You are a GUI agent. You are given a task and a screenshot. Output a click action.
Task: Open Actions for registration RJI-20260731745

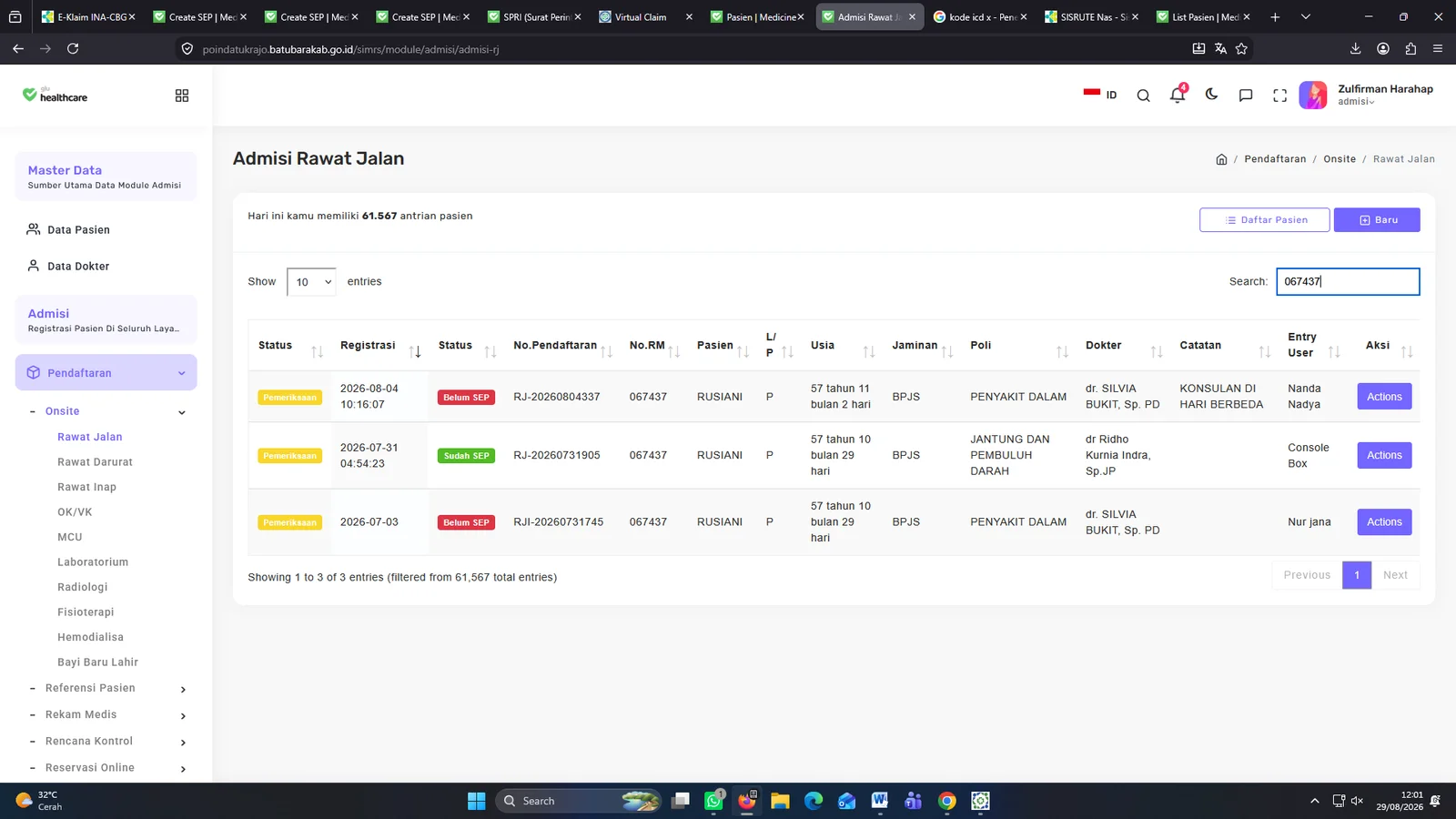click(x=1384, y=522)
